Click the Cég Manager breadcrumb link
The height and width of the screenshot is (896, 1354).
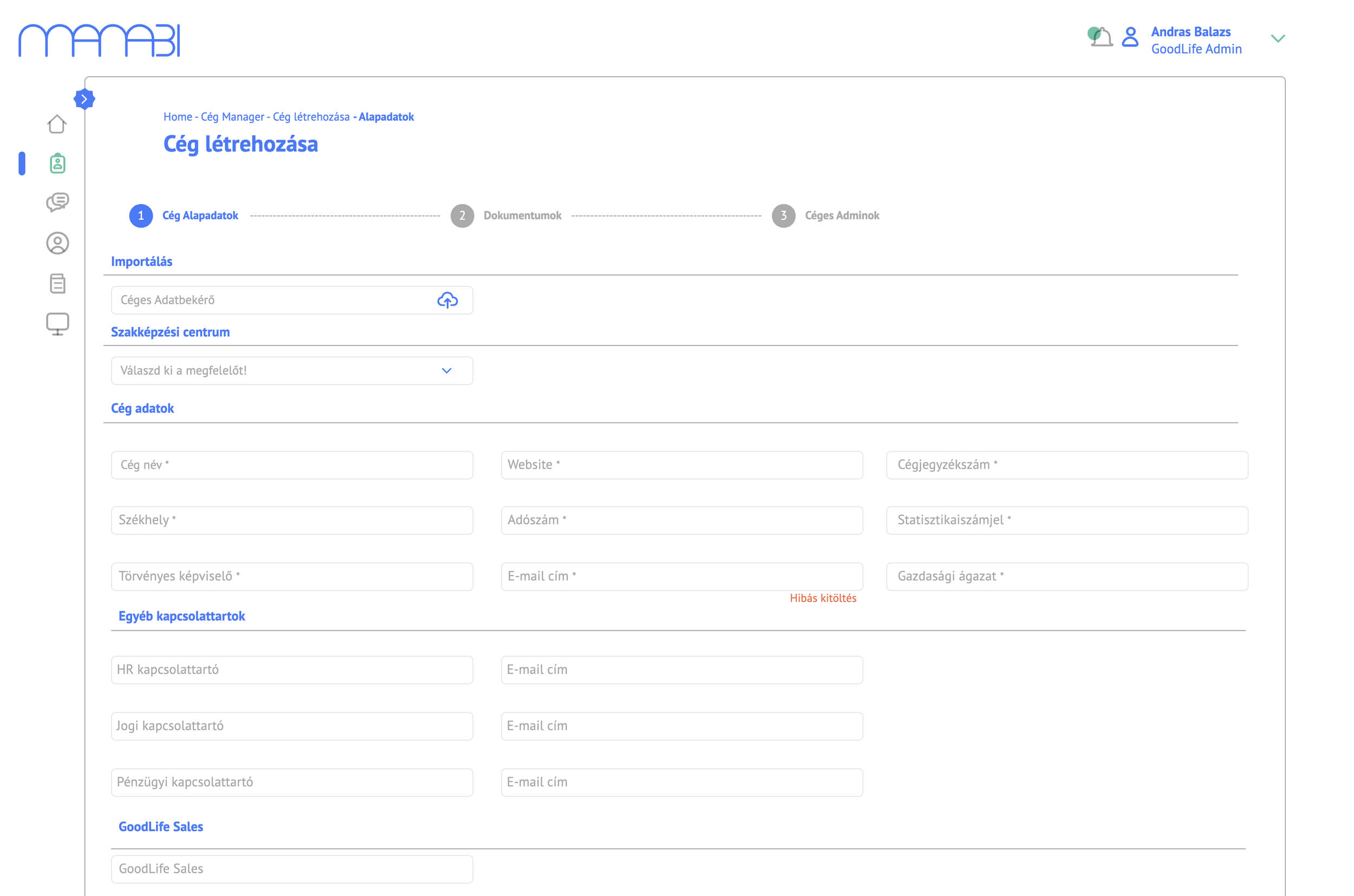coord(232,116)
